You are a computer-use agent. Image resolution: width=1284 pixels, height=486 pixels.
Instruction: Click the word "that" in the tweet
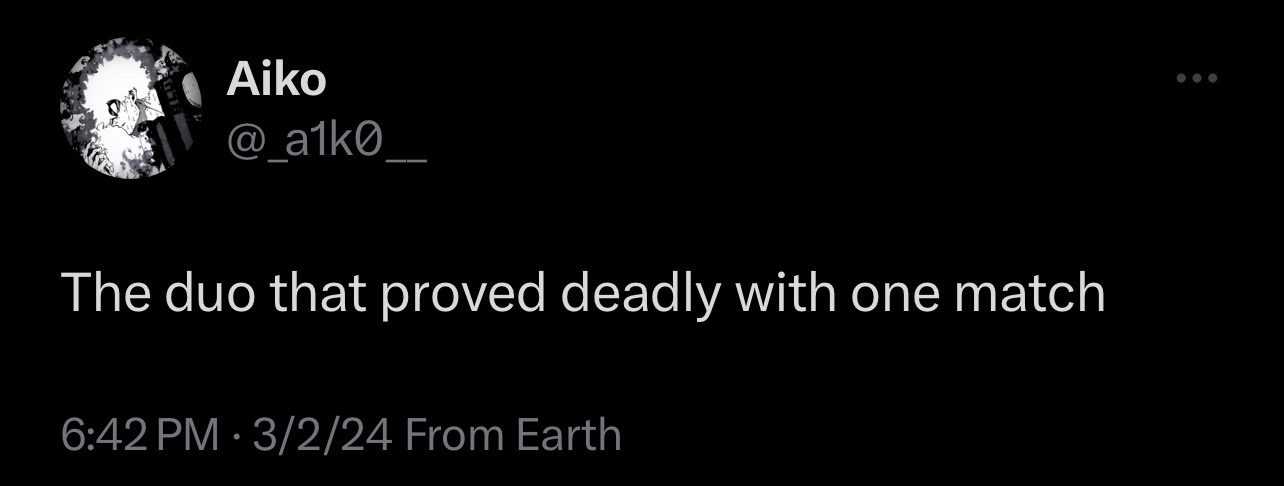(x=307, y=295)
